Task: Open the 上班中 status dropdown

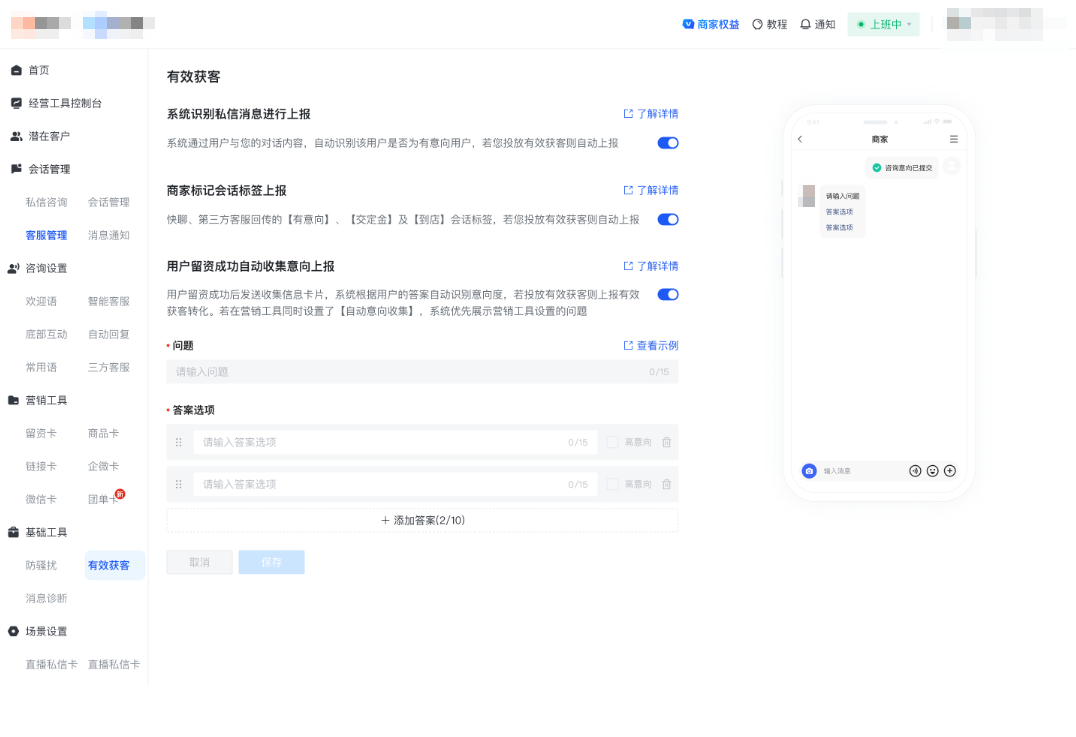Action: click(883, 24)
